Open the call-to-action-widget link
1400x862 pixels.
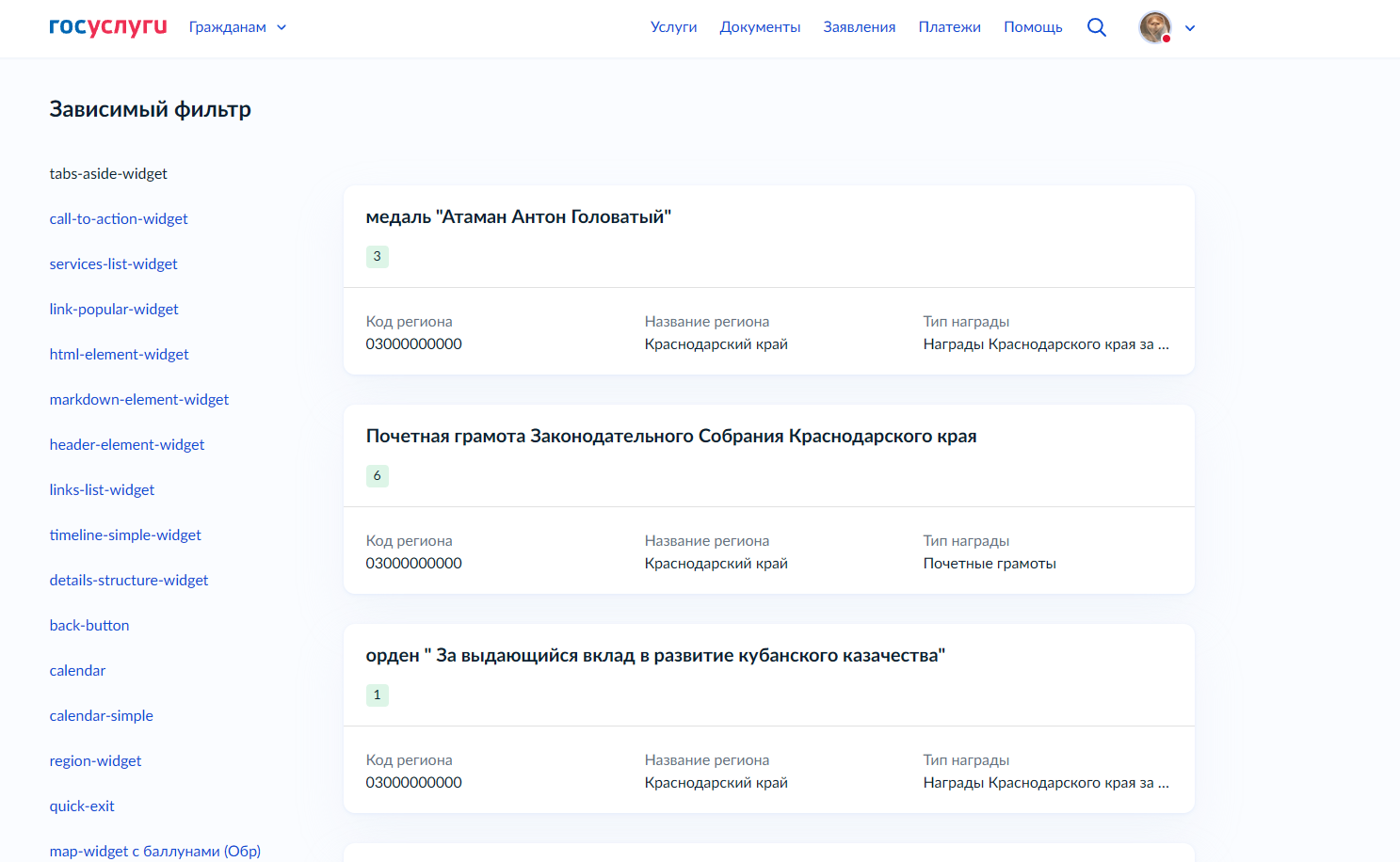119,219
